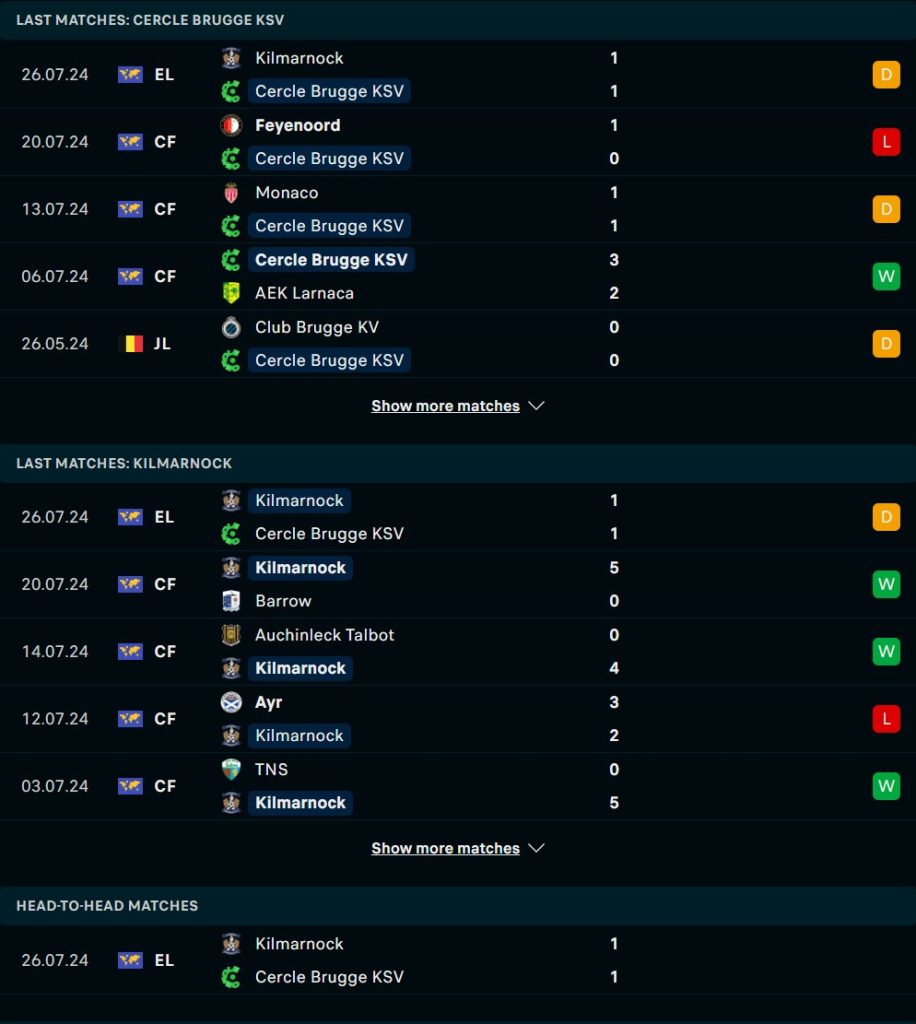Click the TNS club crest icon
Image resolution: width=916 pixels, height=1024 pixels.
coord(231,769)
